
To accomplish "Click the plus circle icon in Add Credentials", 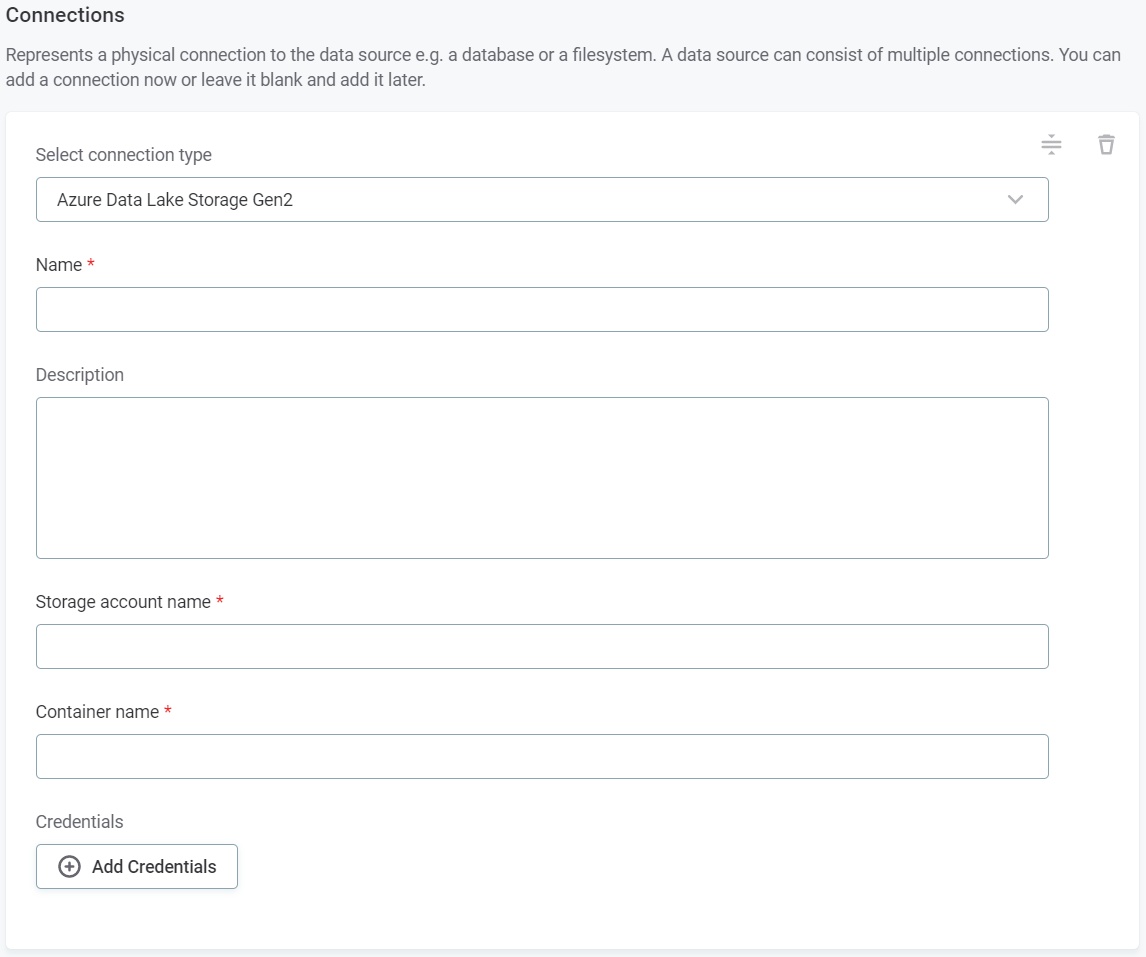I will (70, 867).
